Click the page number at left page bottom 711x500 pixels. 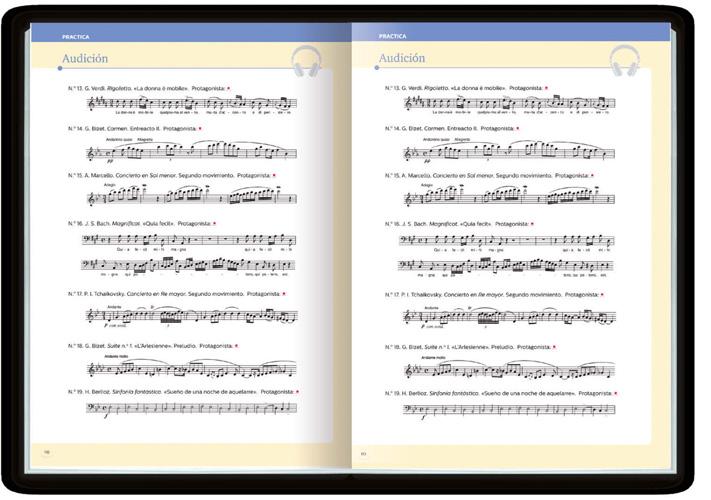coord(46,452)
